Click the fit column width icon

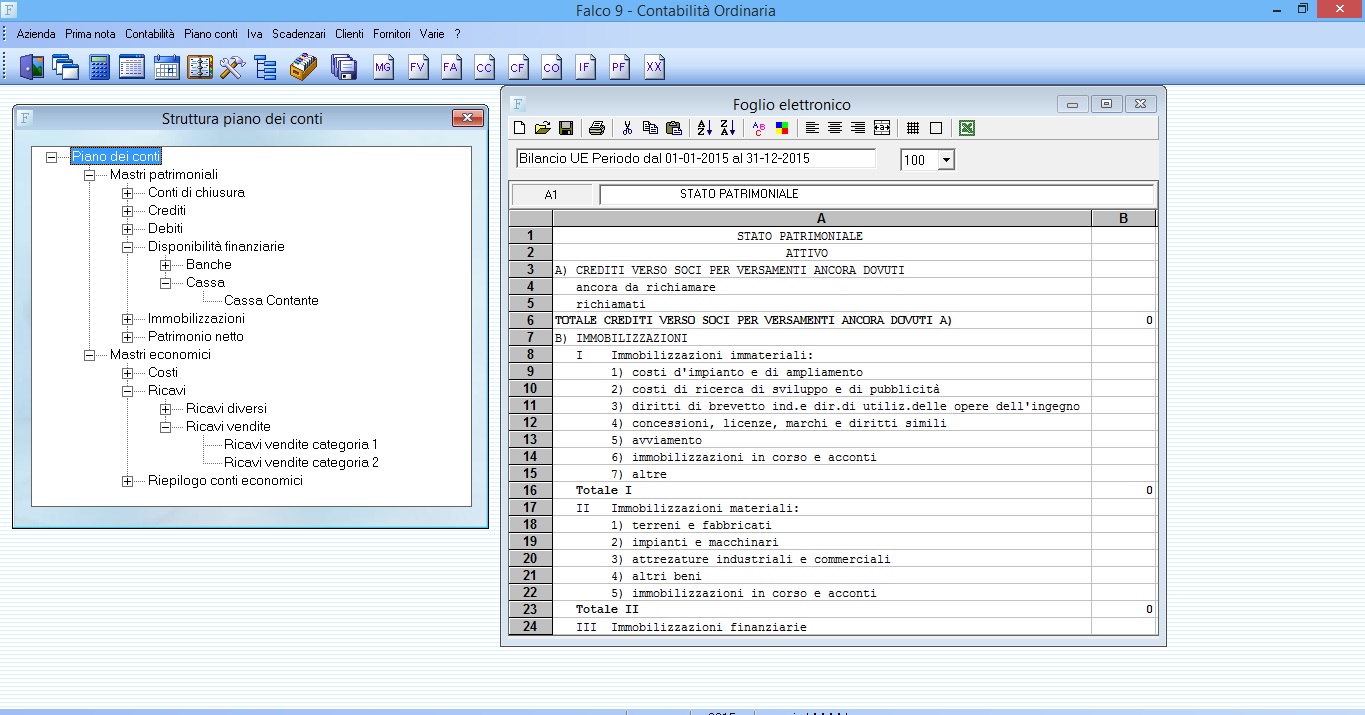[882, 128]
